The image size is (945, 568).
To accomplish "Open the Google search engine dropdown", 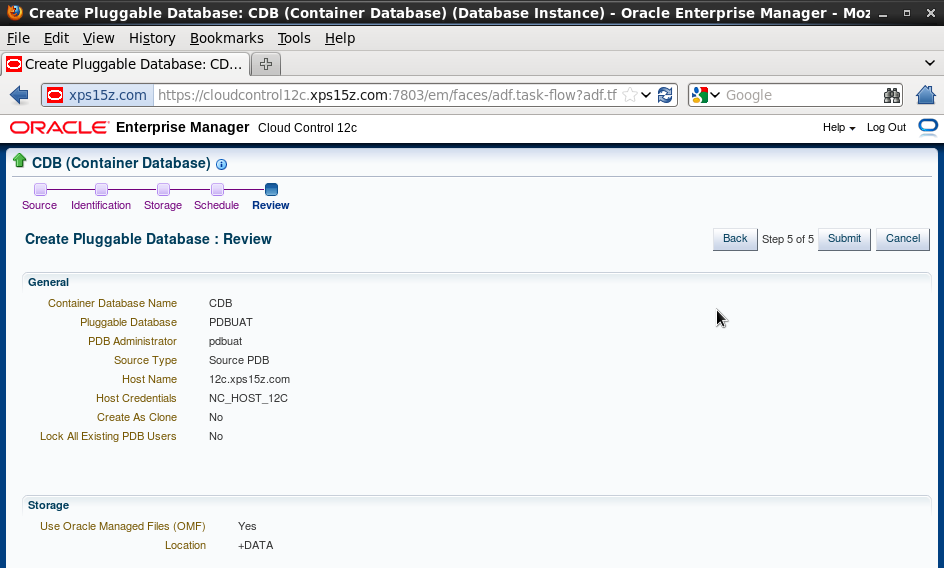I will tap(706, 95).
